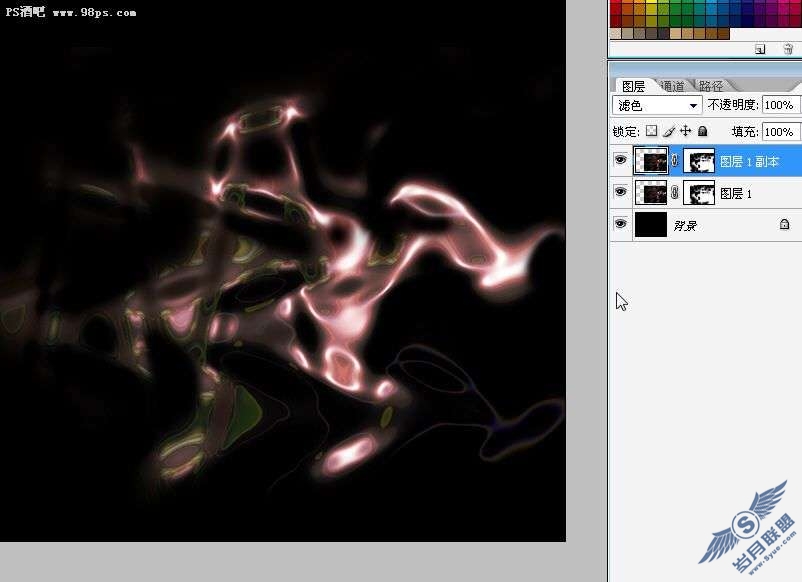Switch to the 路径 tab
The width and height of the screenshot is (802, 582).
coord(711,86)
